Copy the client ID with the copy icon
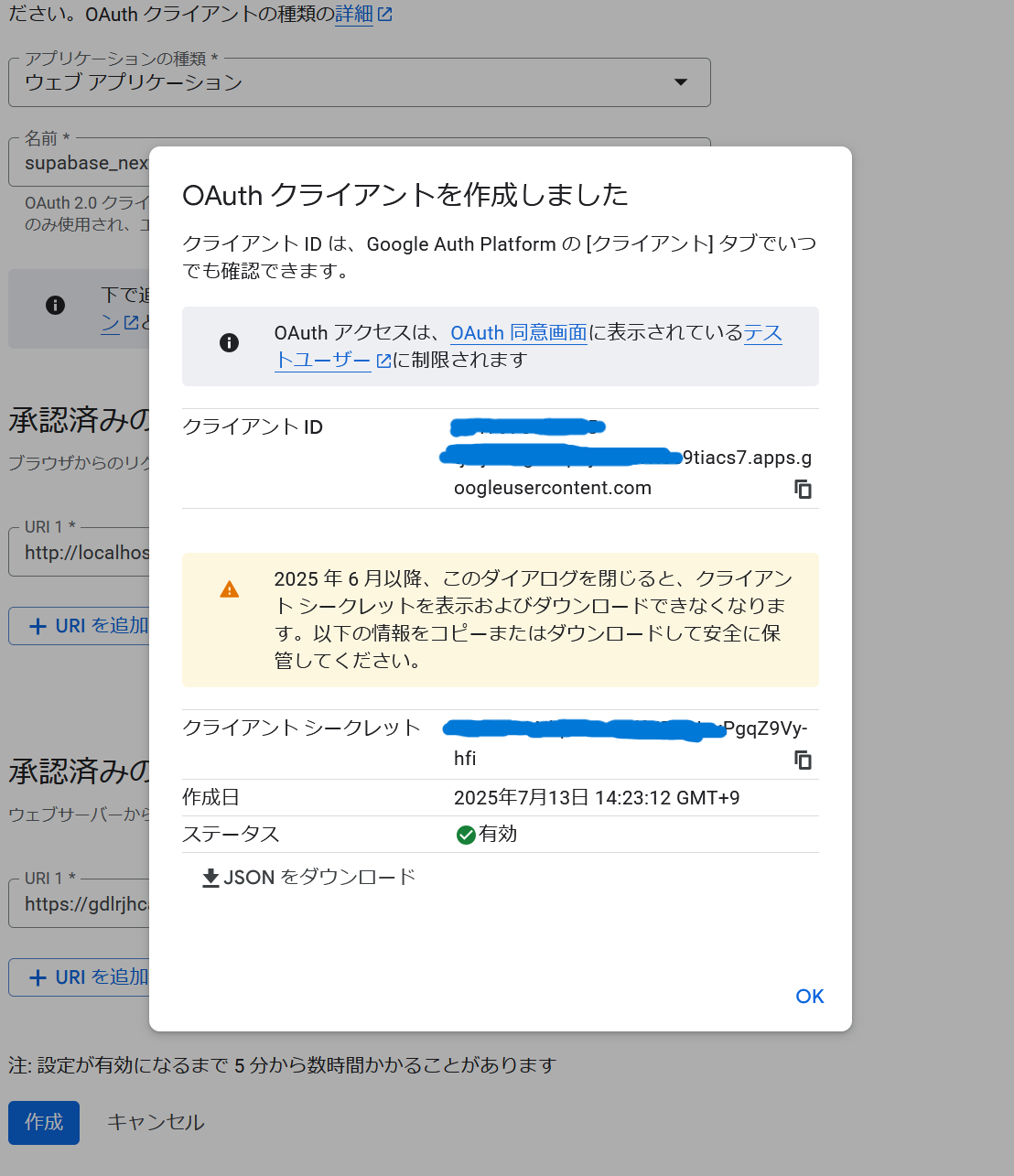 point(803,490)
